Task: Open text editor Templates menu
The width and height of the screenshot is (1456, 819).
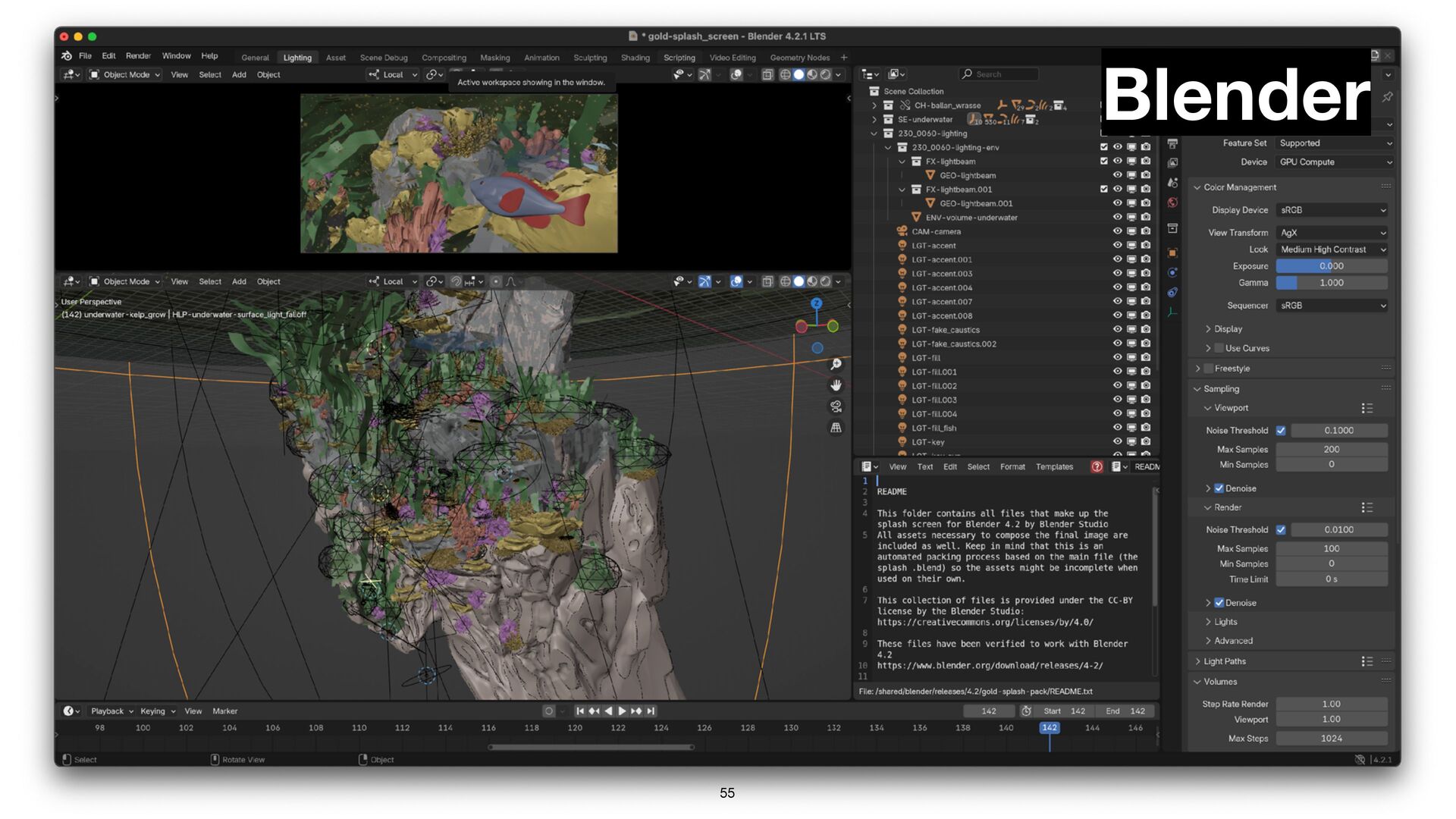Action: [1054, 467]
